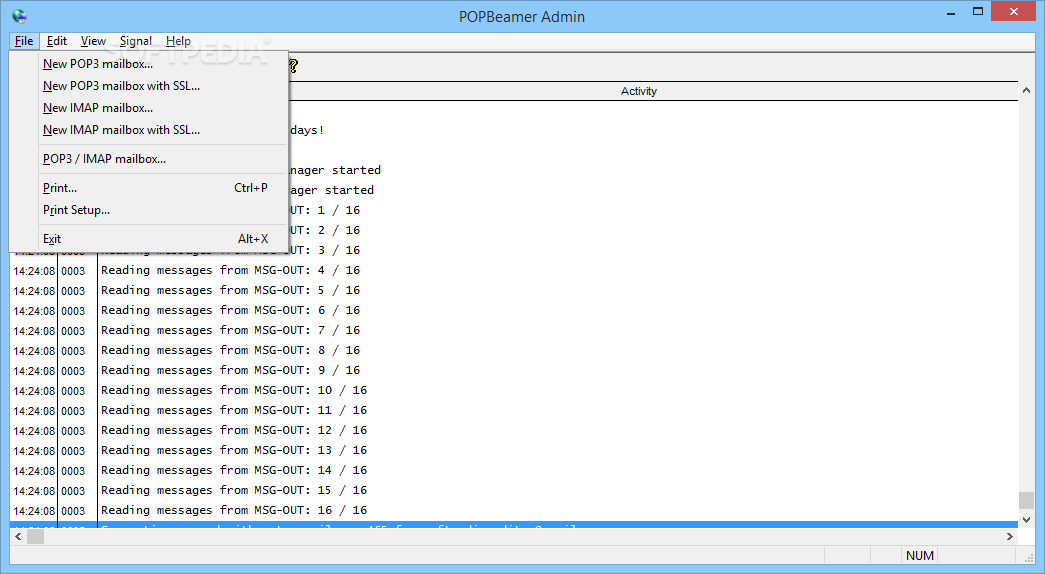Select log row 'MSG-OUT: 5 / 16'
Viewport: 1045px width, 574px height.
point(514,291)
